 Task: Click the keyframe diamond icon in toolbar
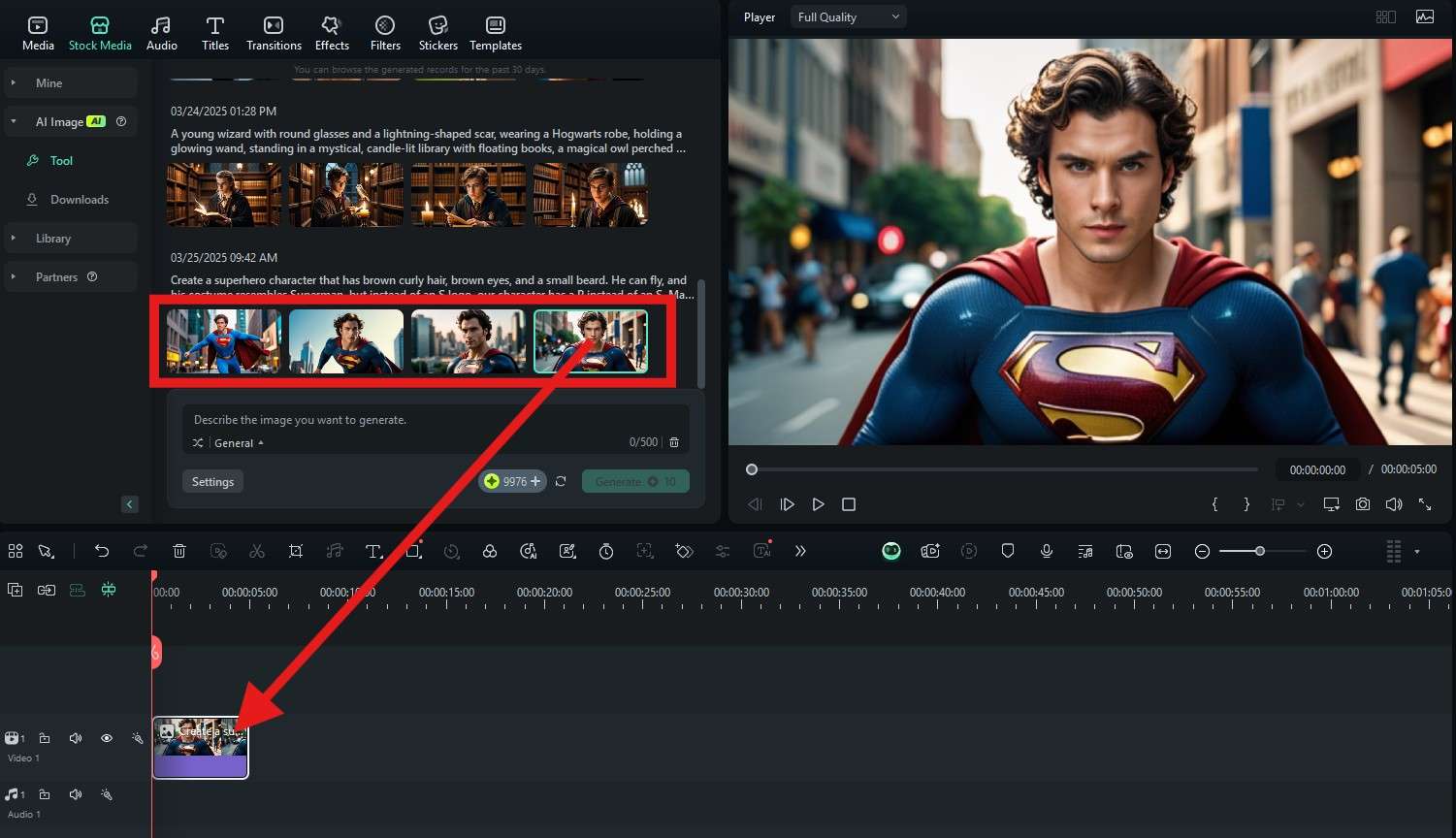click(x=684, y=551)
